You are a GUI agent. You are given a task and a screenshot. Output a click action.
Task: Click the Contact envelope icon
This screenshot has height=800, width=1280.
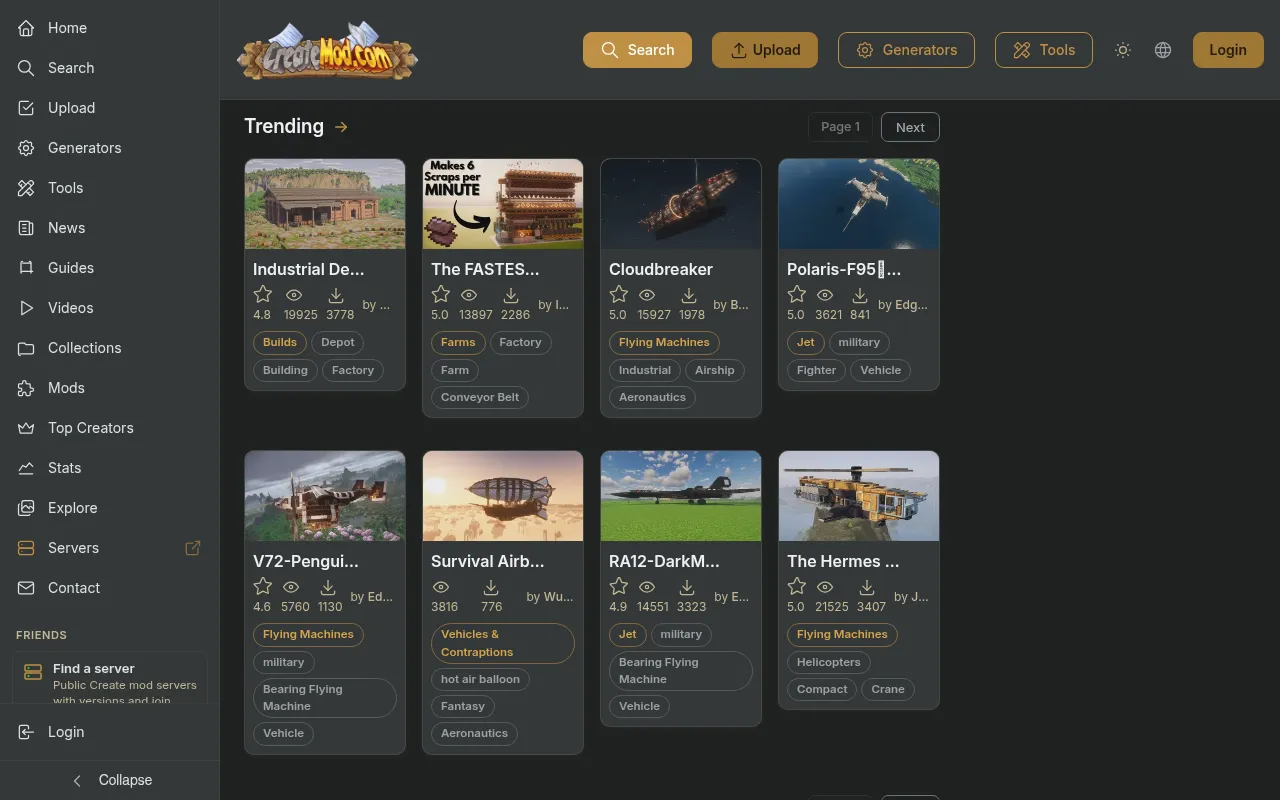pyautogui.click(x=26, y=588)
